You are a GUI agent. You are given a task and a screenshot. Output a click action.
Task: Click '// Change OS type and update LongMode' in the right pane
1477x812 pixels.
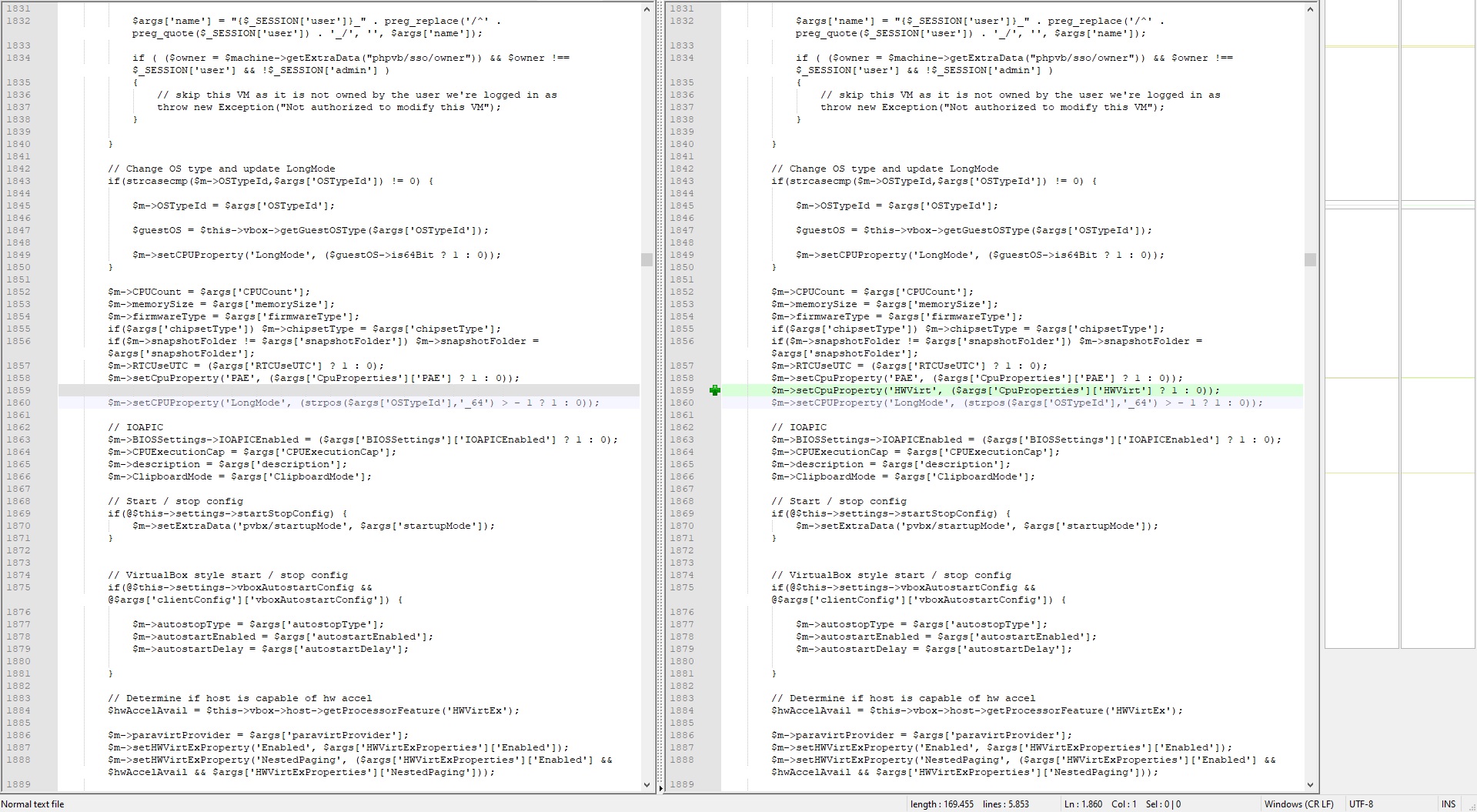[885, 169]
